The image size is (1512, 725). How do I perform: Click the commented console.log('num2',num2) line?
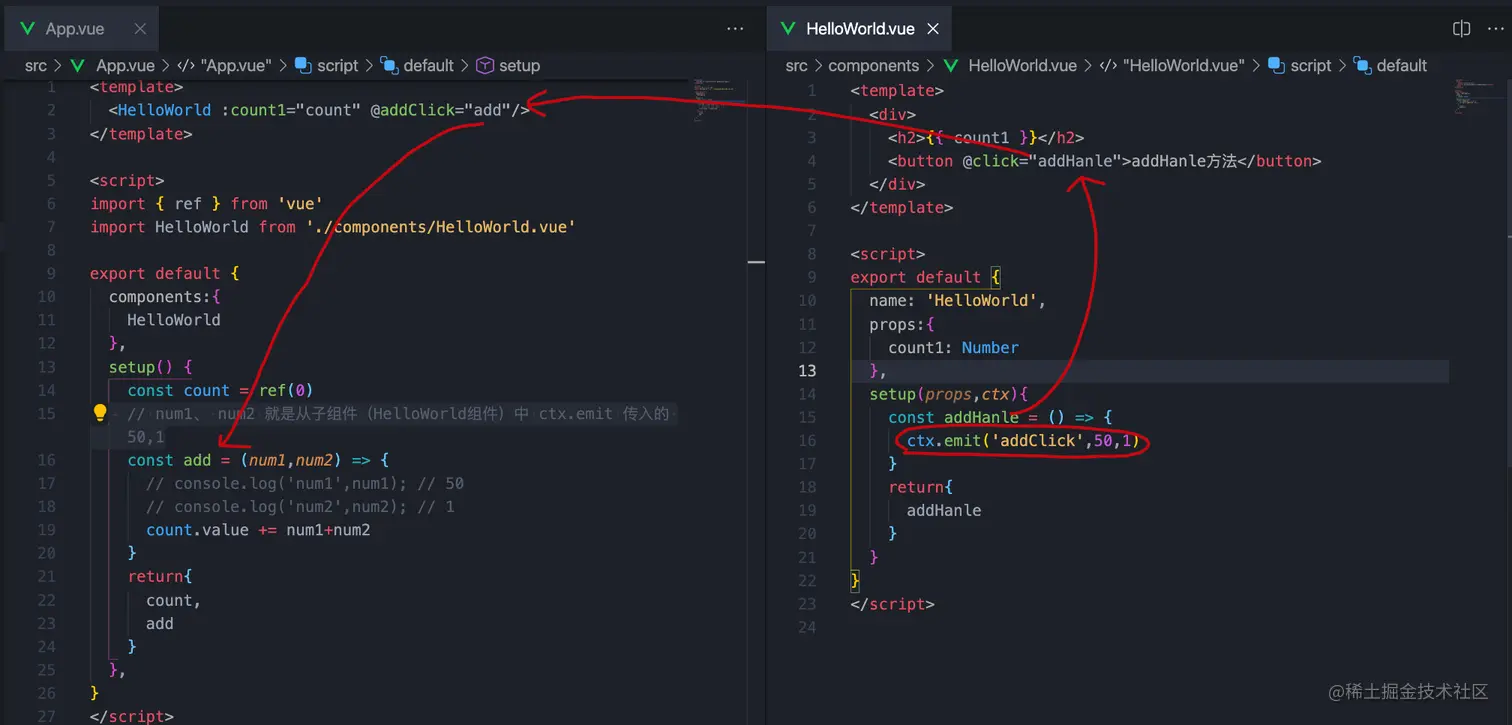(300, 507)
